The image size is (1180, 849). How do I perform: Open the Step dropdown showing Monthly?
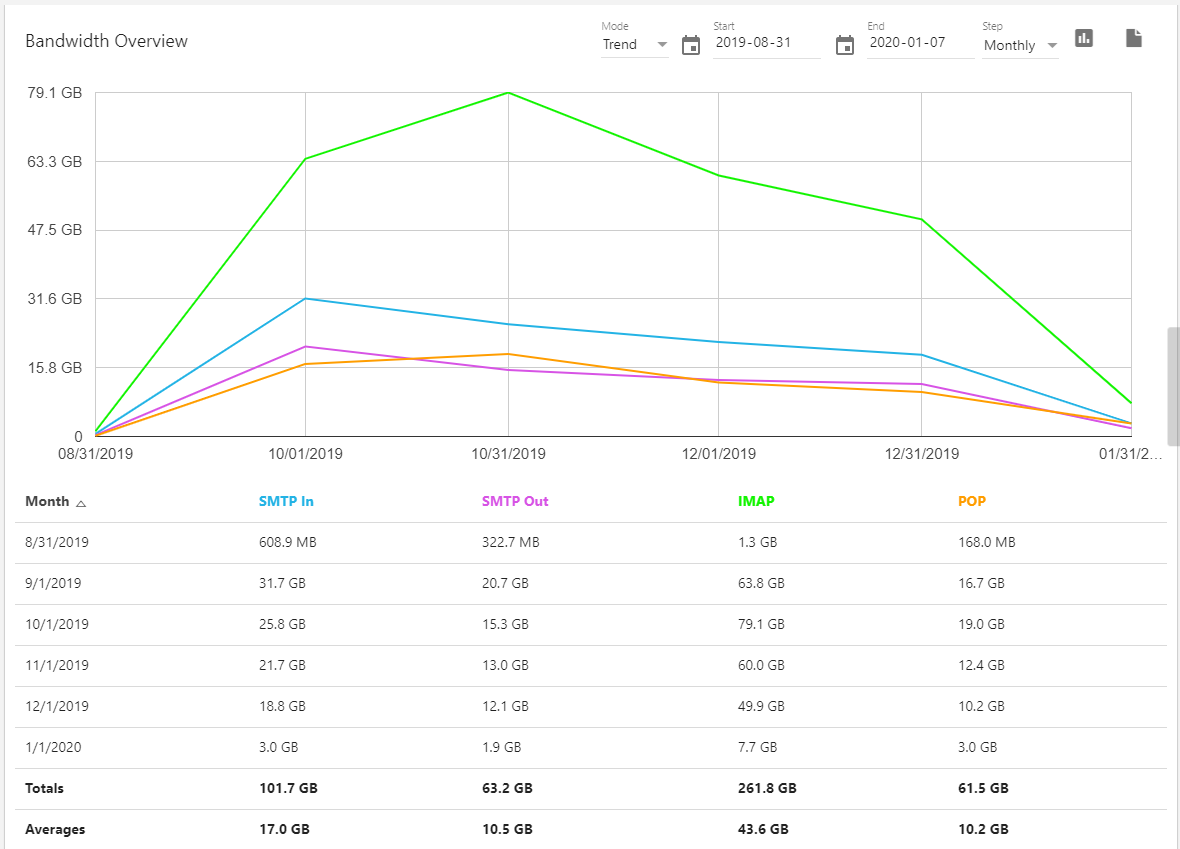click(1020, 45)
